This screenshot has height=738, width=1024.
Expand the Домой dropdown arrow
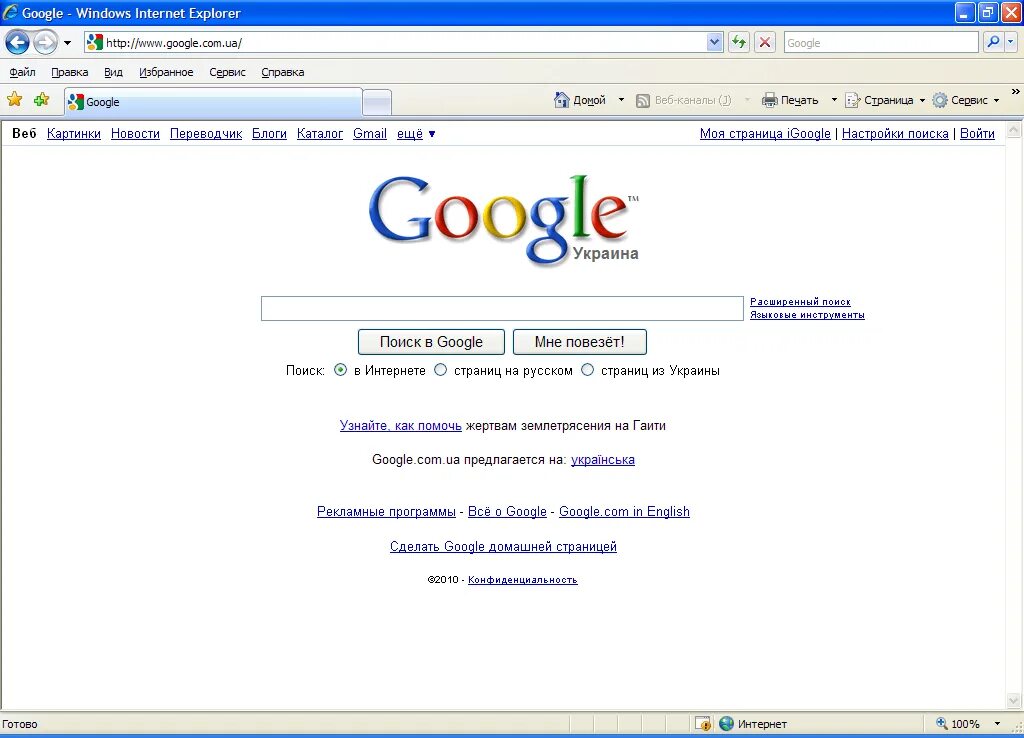621,100
